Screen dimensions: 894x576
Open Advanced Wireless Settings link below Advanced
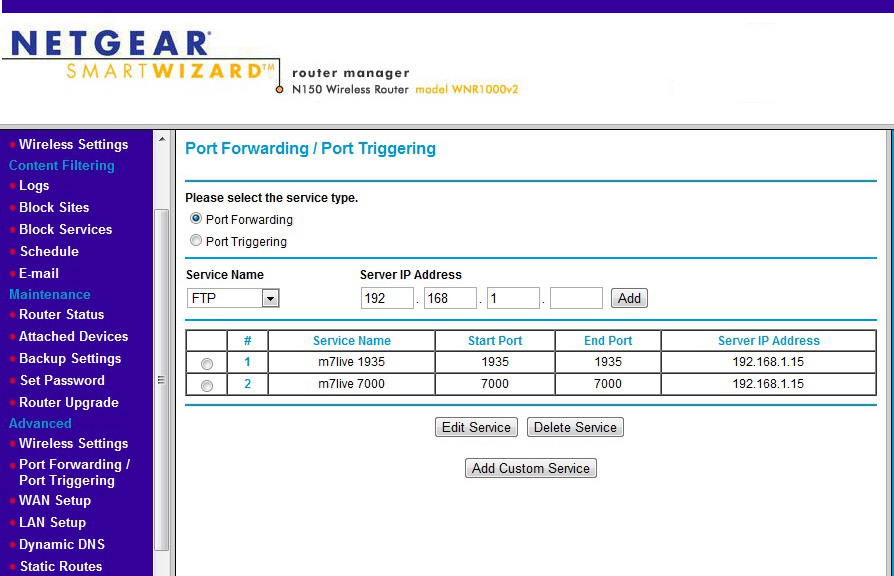click(x=74, y=443)
